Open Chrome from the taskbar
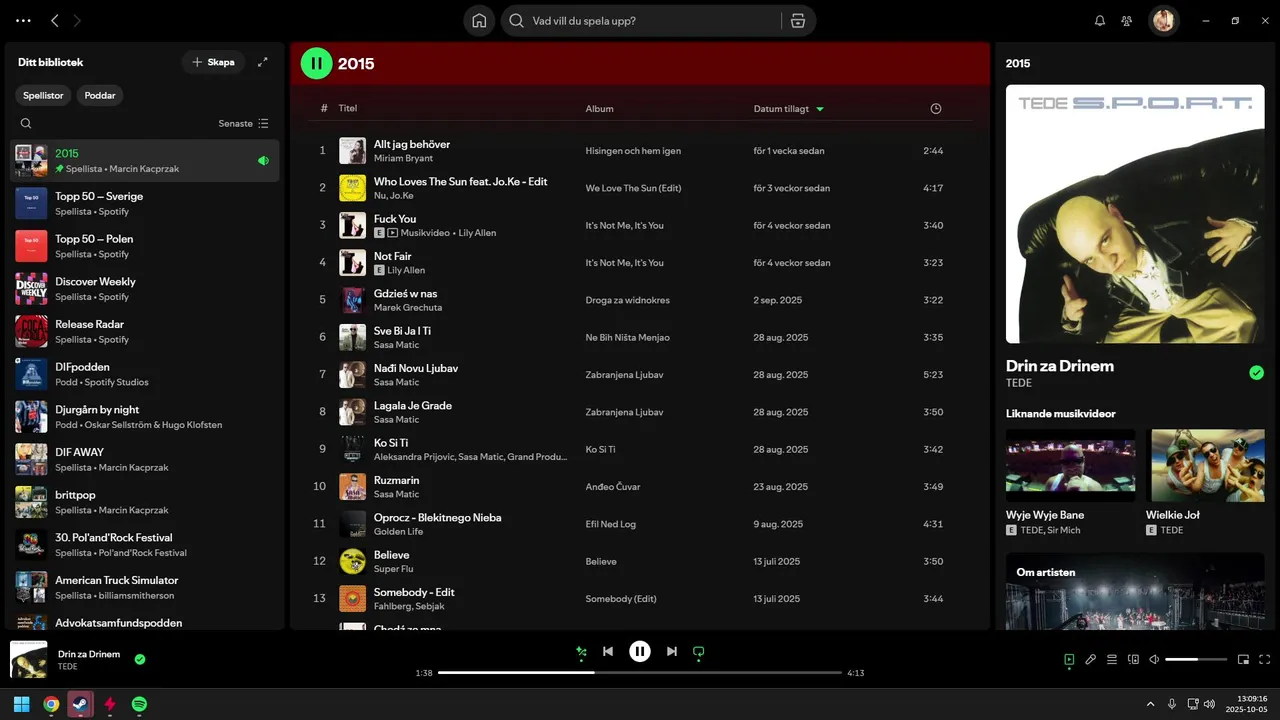The width and height of the screenshot is (1280, 720). 51,704
